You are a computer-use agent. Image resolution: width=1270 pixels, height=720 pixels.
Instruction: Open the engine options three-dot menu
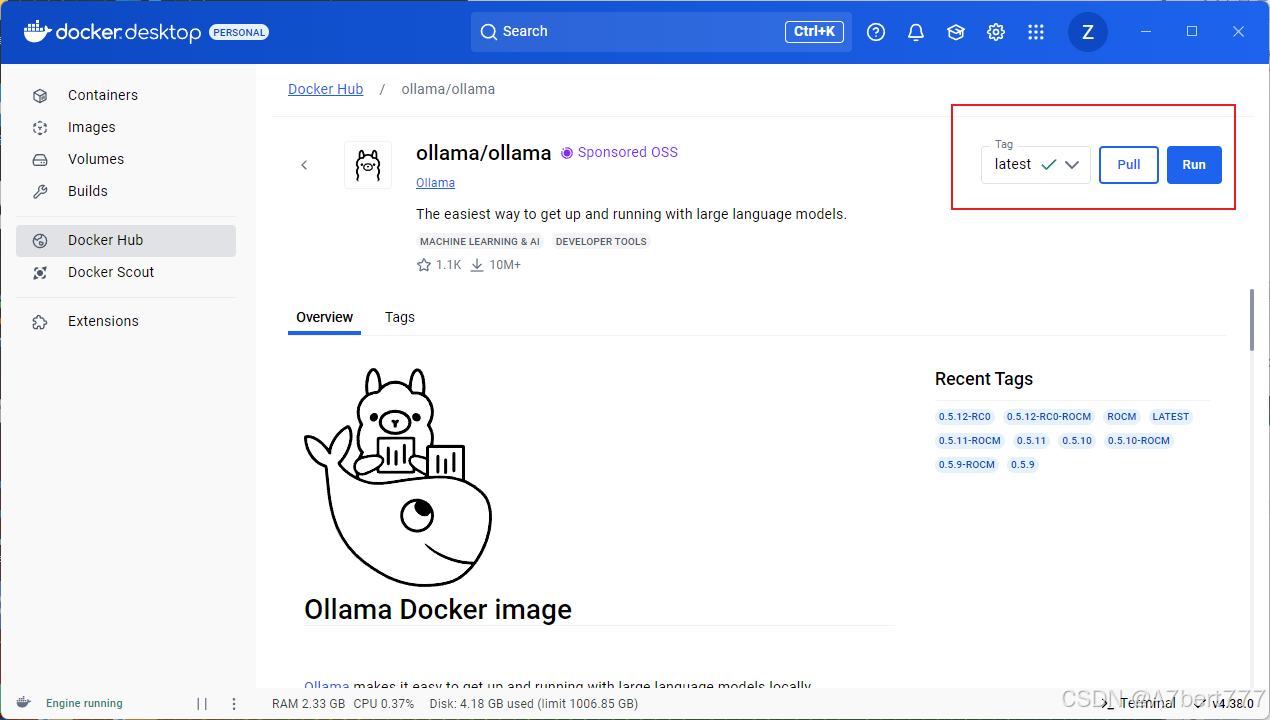point(234,704)
